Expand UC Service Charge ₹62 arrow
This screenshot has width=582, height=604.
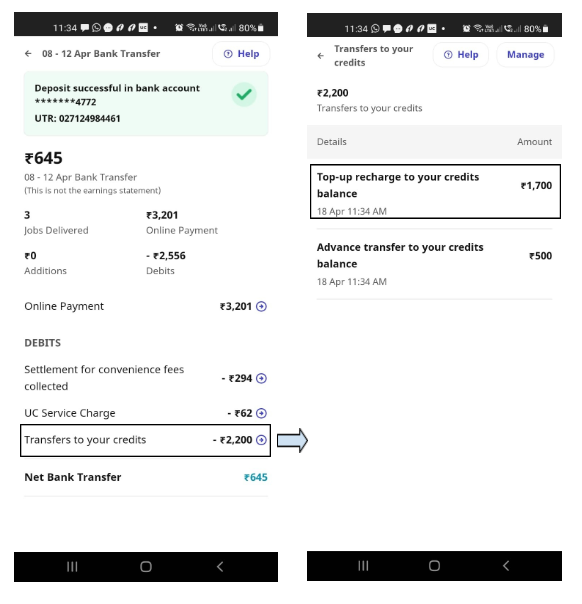[x=261, y=413]
